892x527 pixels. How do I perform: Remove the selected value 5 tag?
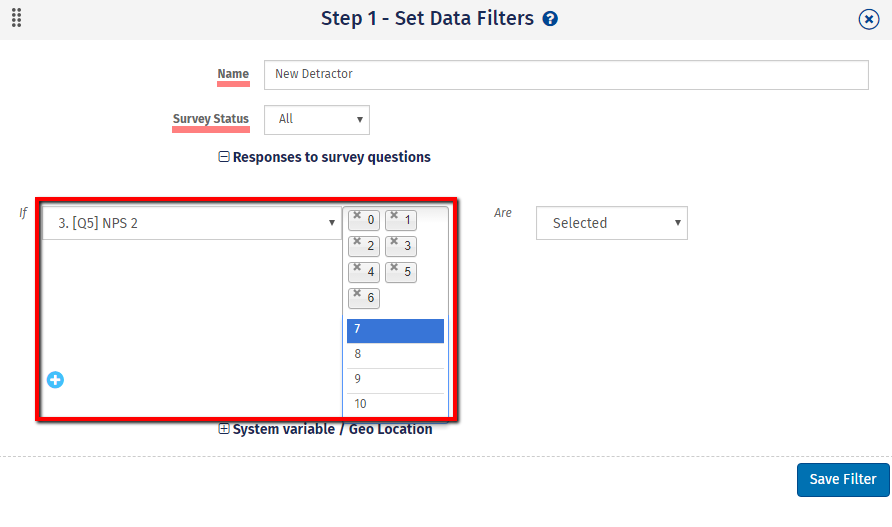(x=394, y=267)
